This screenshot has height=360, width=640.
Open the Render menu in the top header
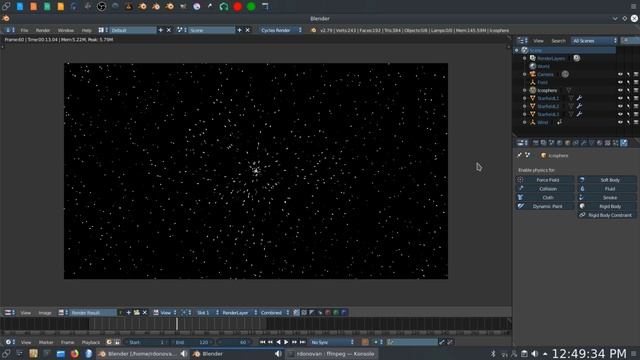[x=43, y=30]
